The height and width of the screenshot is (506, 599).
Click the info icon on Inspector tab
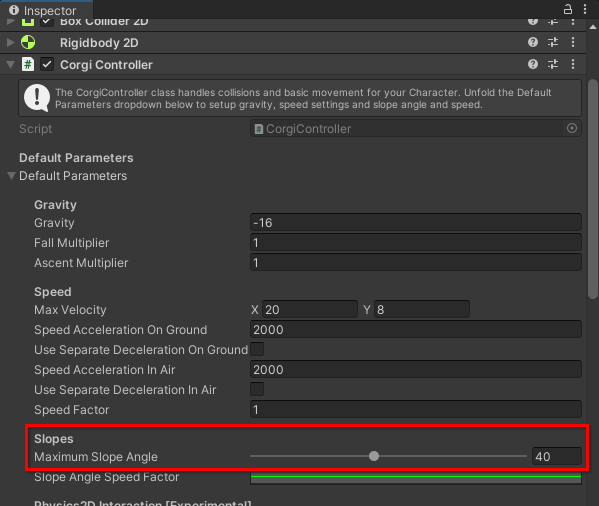pos(14,10)
